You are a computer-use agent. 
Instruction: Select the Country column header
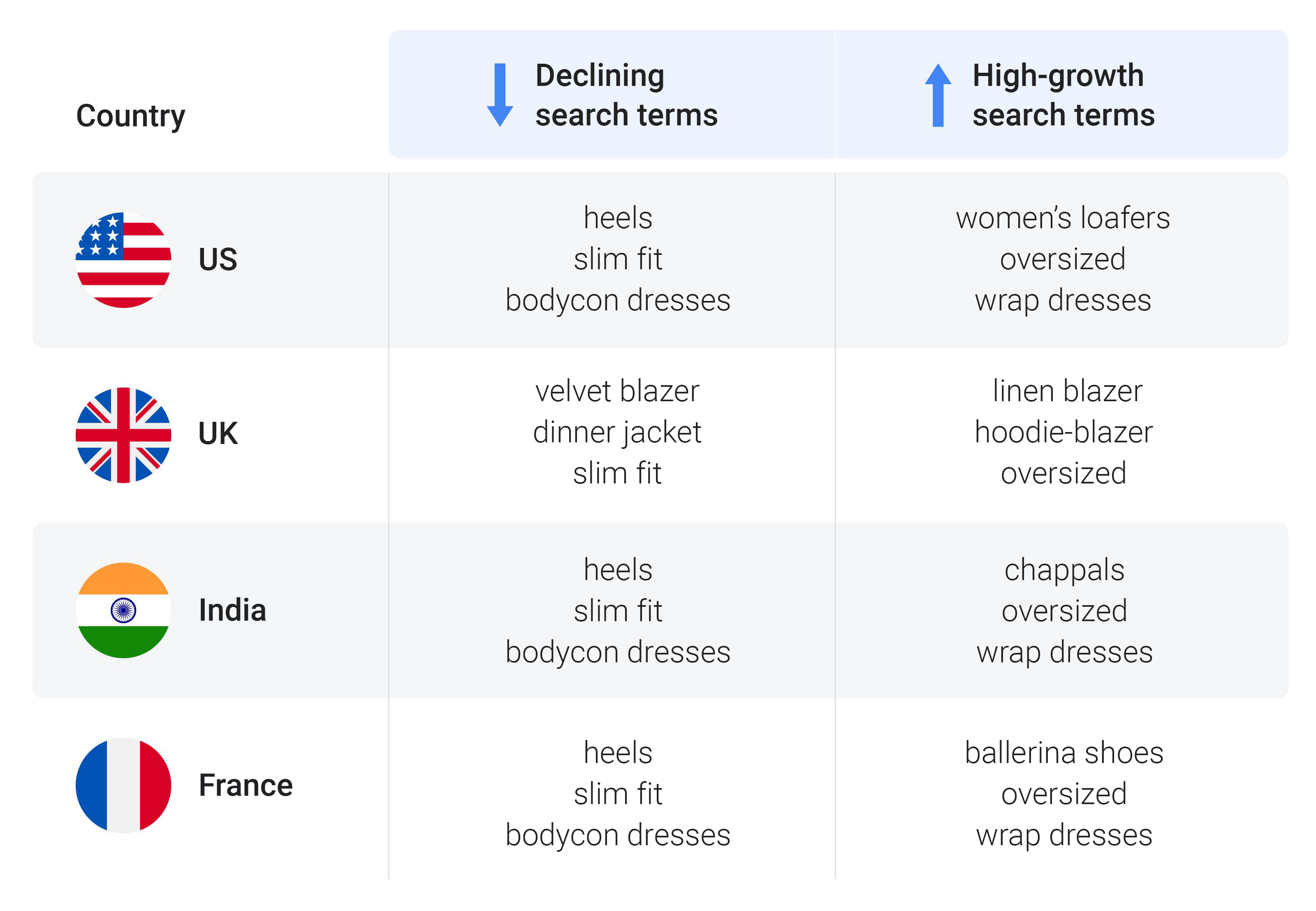[x=131, y=116]
